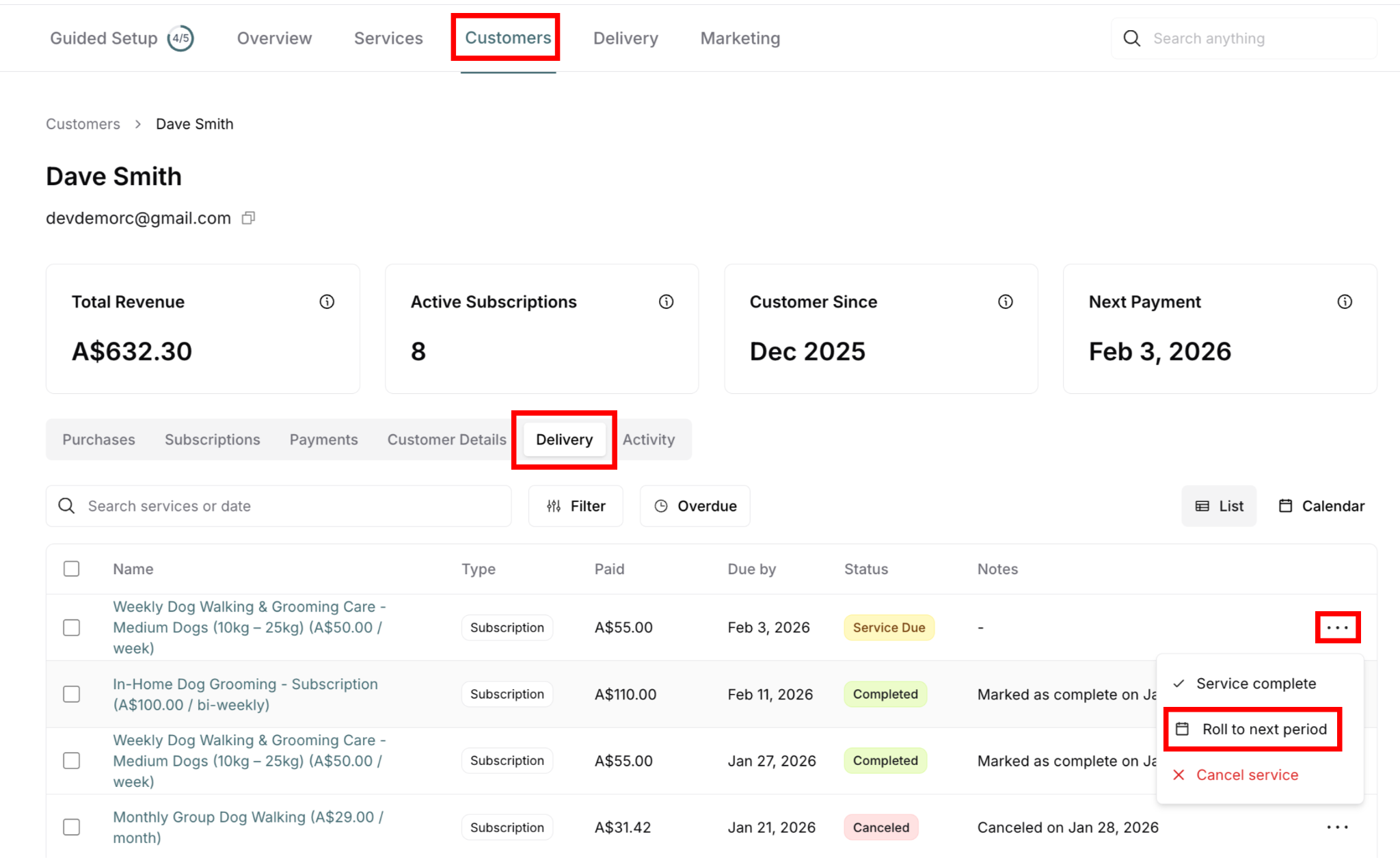Show only Overdue services
The image size is (1400, 858).
pos(695,506)
